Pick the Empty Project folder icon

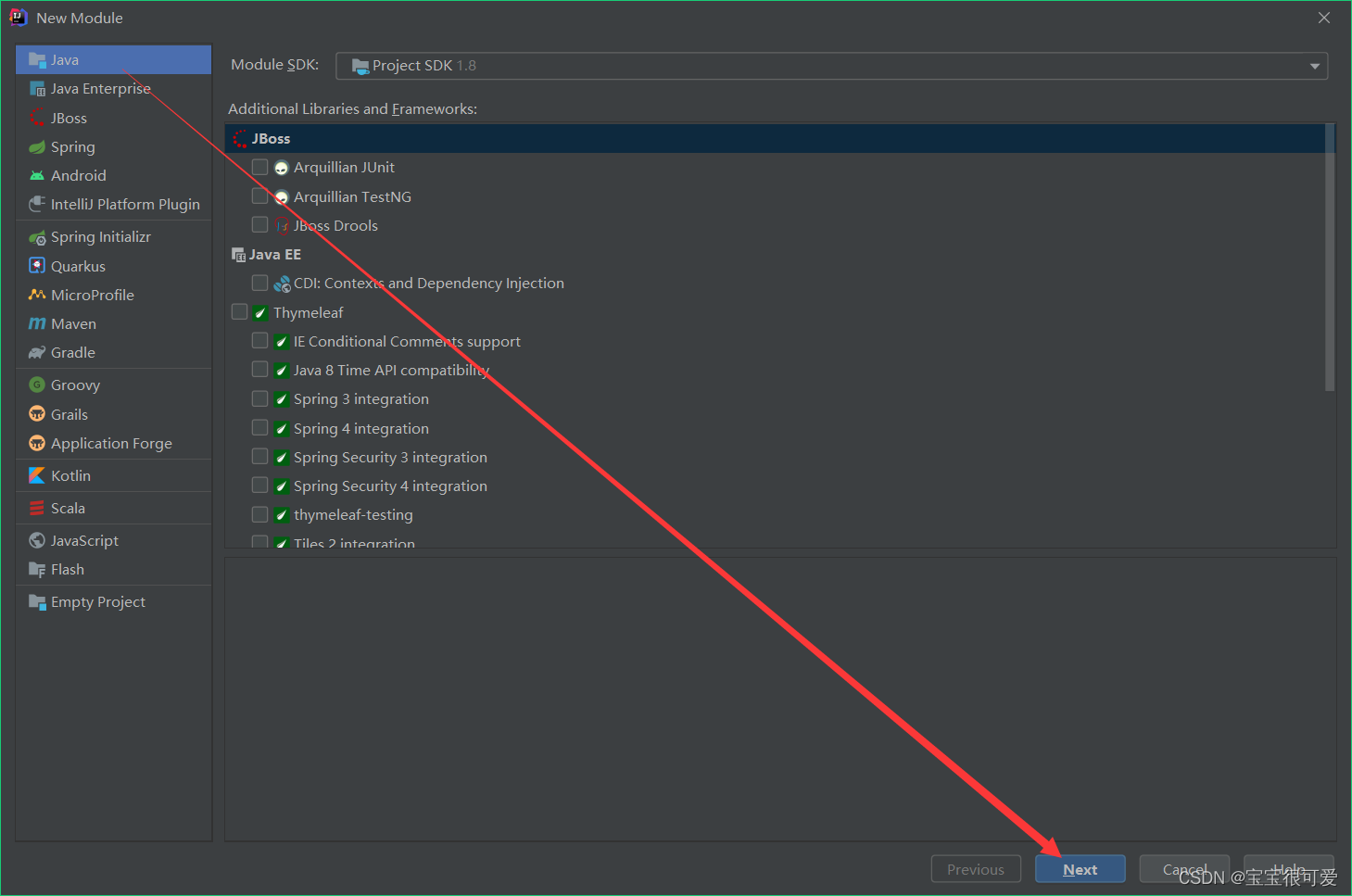pyautogui.click(x=37, y=602)
